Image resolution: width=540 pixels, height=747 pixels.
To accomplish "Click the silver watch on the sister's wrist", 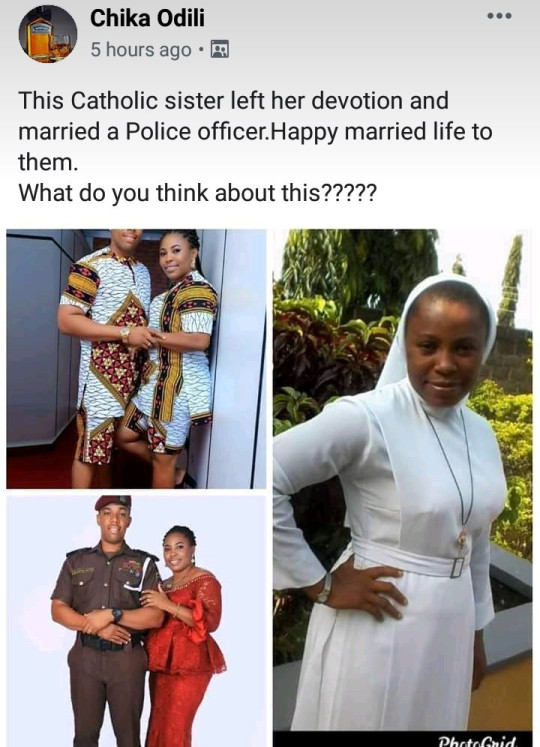I will (325, 588).
